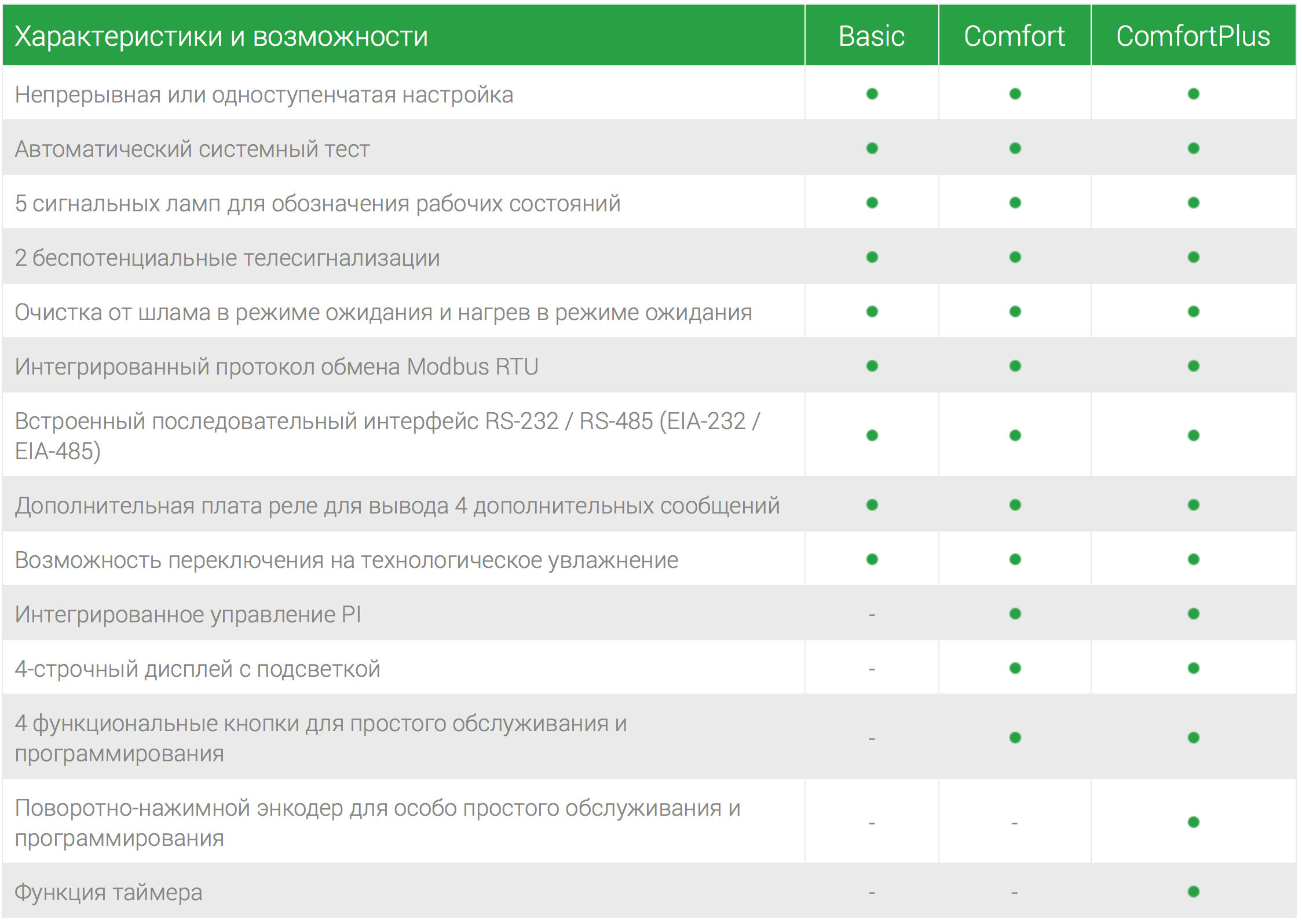Click '4-строчный дисплей с подсветкой' text
Screen dimensions: 1302x924
[x=198, y=669]
